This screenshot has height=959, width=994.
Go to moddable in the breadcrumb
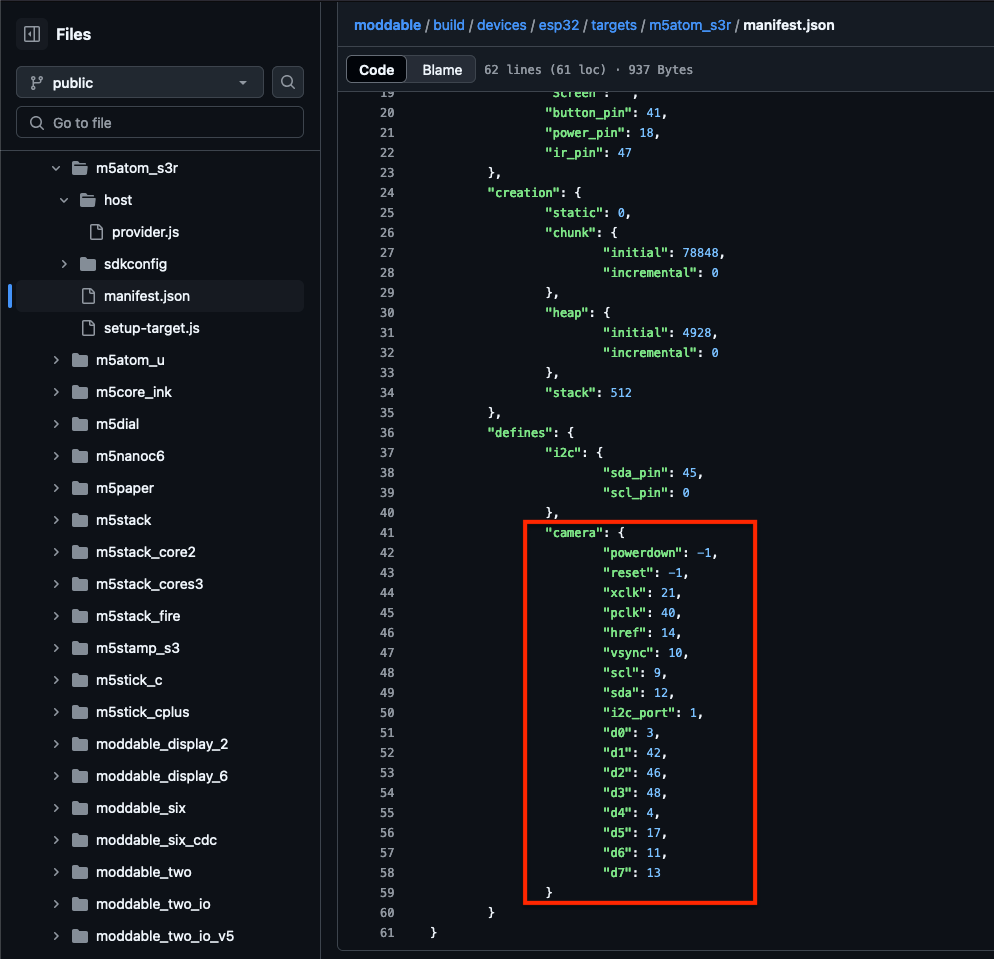point(387,25)
